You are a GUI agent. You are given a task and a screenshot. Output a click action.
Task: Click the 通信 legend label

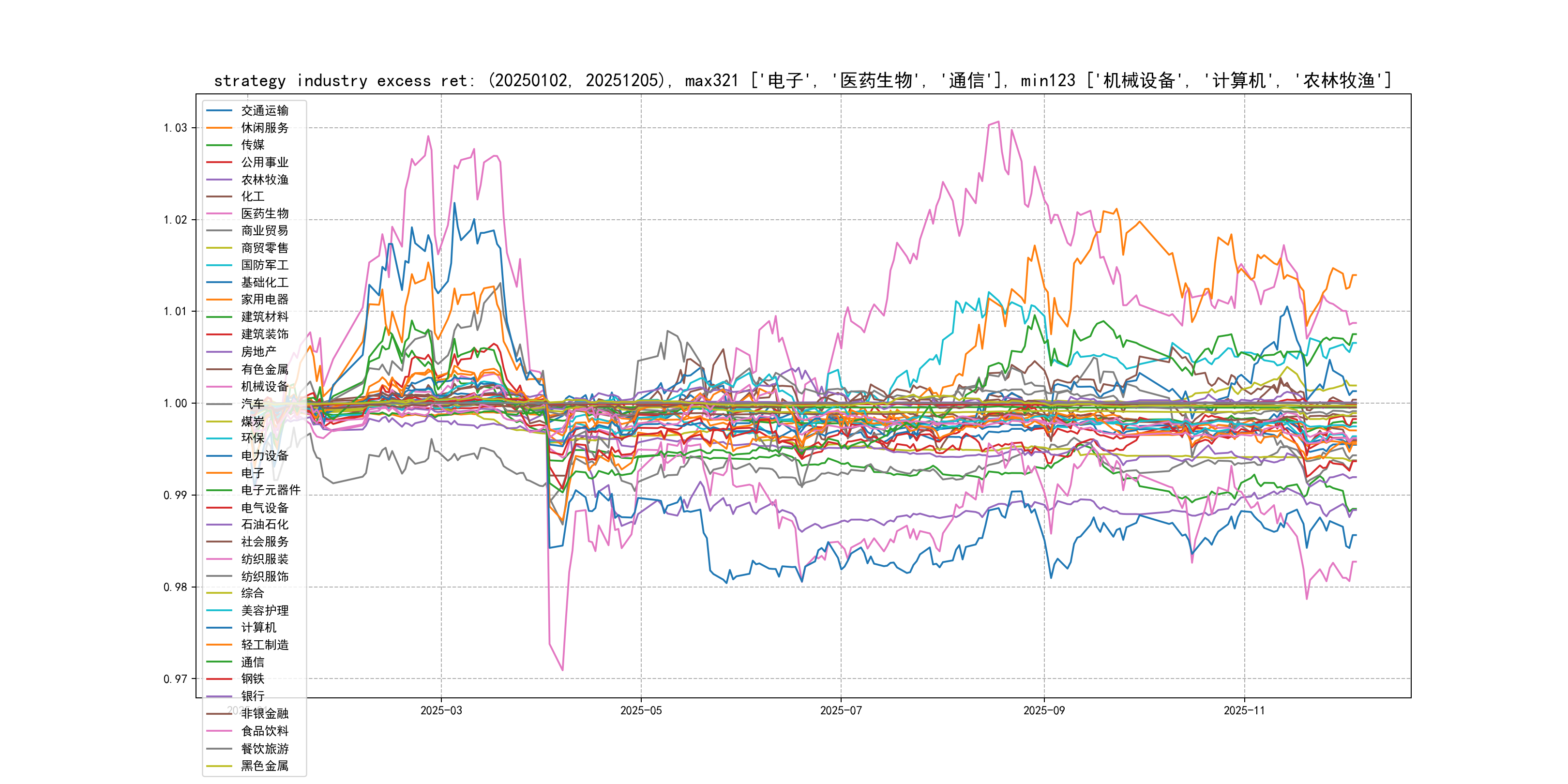pyautogui.click(x=252, y=662)
